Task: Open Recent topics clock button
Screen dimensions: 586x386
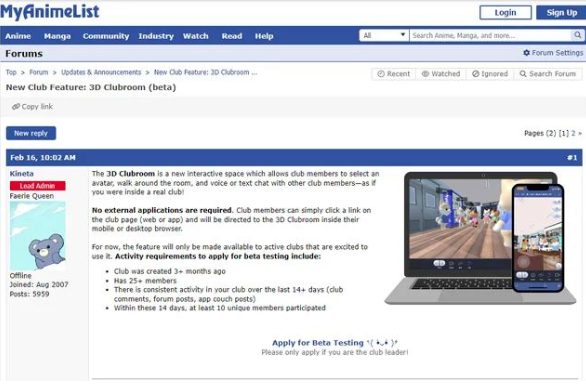Action: pos(394,74)
